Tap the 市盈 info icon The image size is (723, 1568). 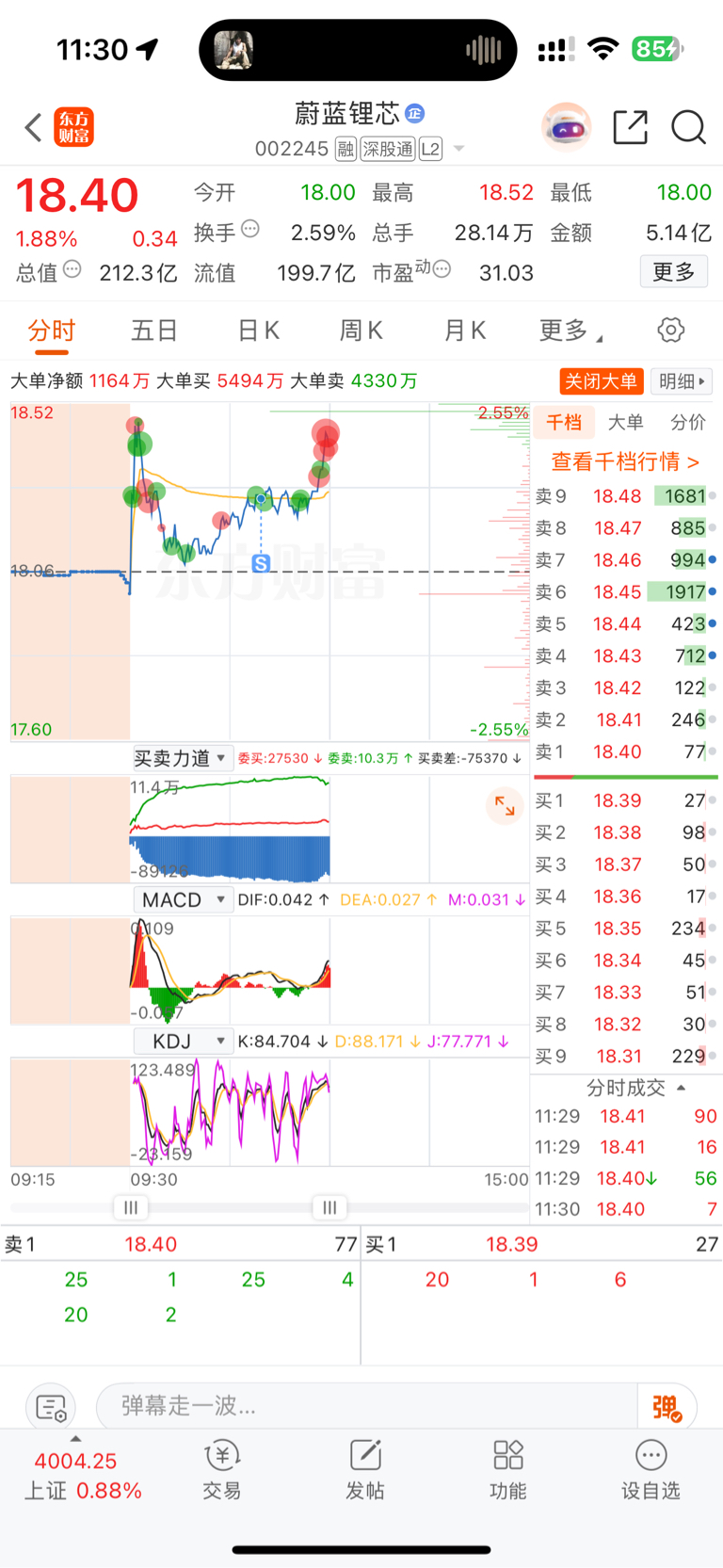coord(442,269)
